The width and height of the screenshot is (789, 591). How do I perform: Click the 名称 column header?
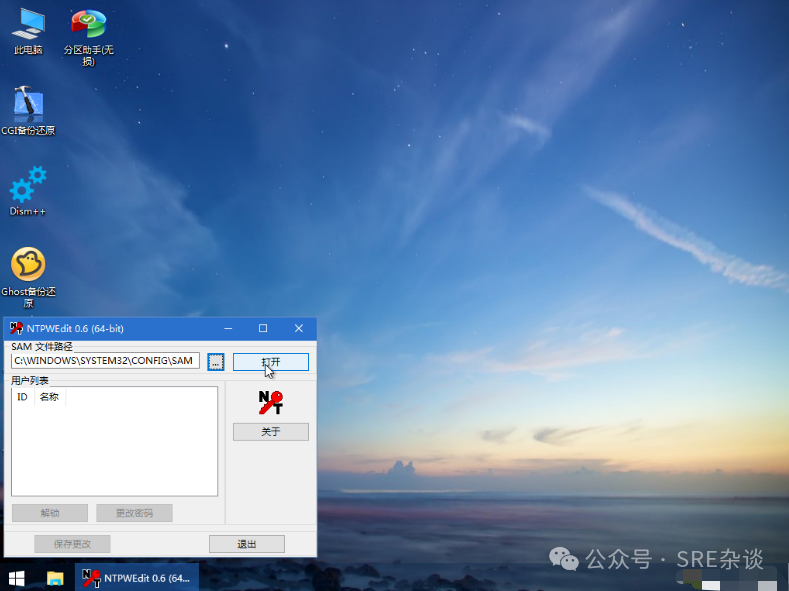point(49,397)
